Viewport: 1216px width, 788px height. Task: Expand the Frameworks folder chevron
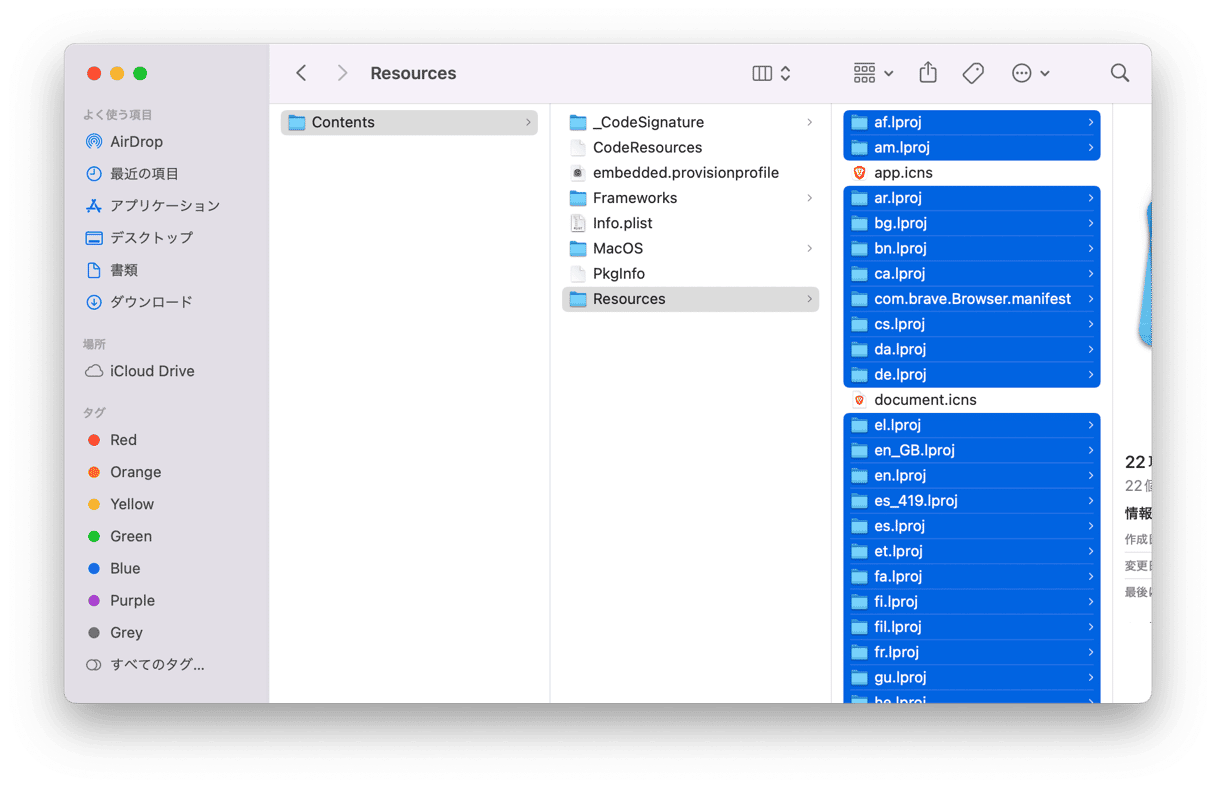(x=809, y=198)
